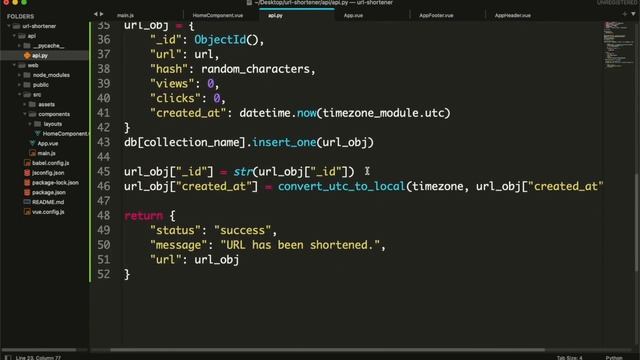Add a new tab with the plus icon

624,14
